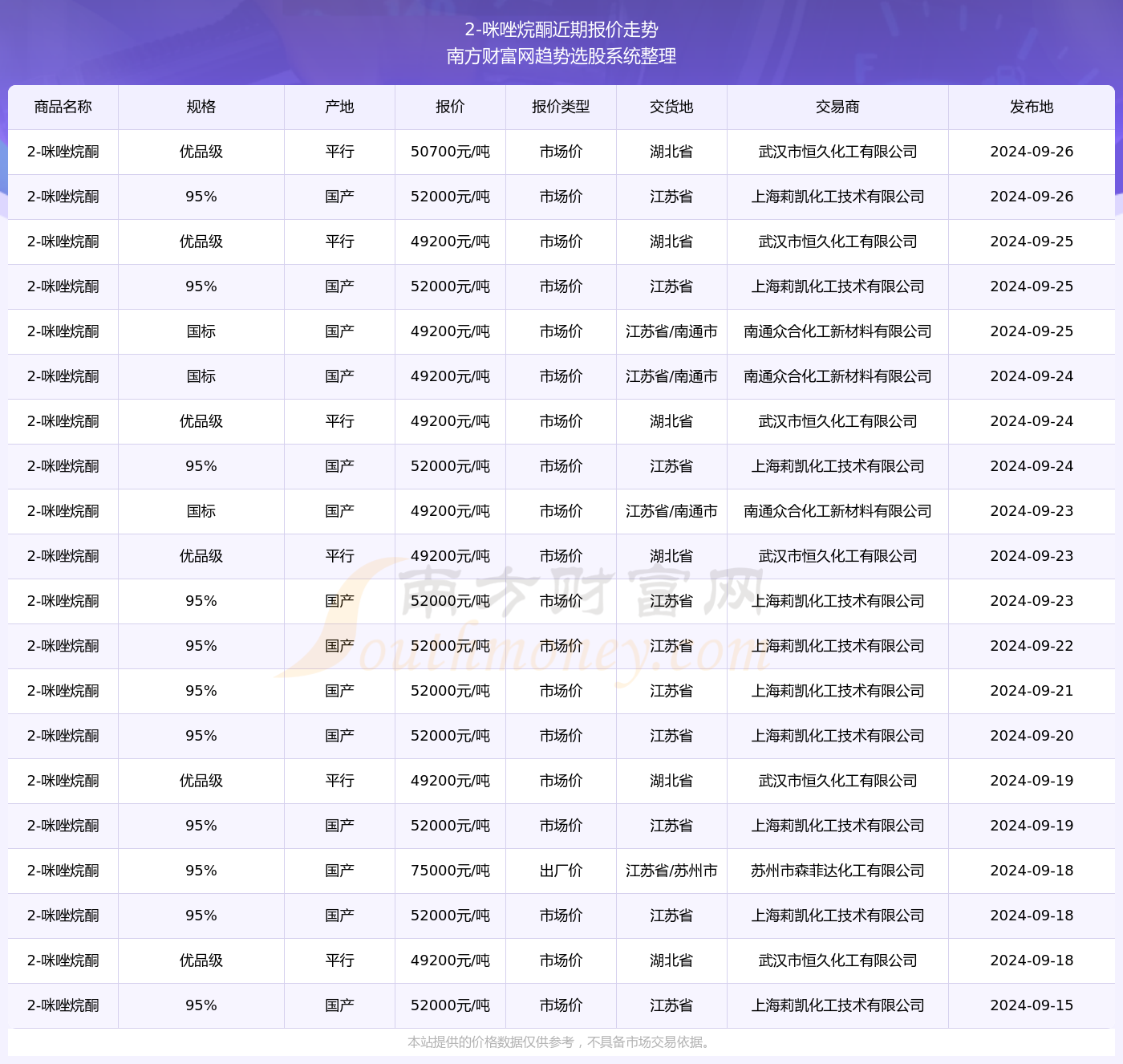1123x1064 pixels.
Task: Select the 报价 column header
Action: click(x=449, y=107)
